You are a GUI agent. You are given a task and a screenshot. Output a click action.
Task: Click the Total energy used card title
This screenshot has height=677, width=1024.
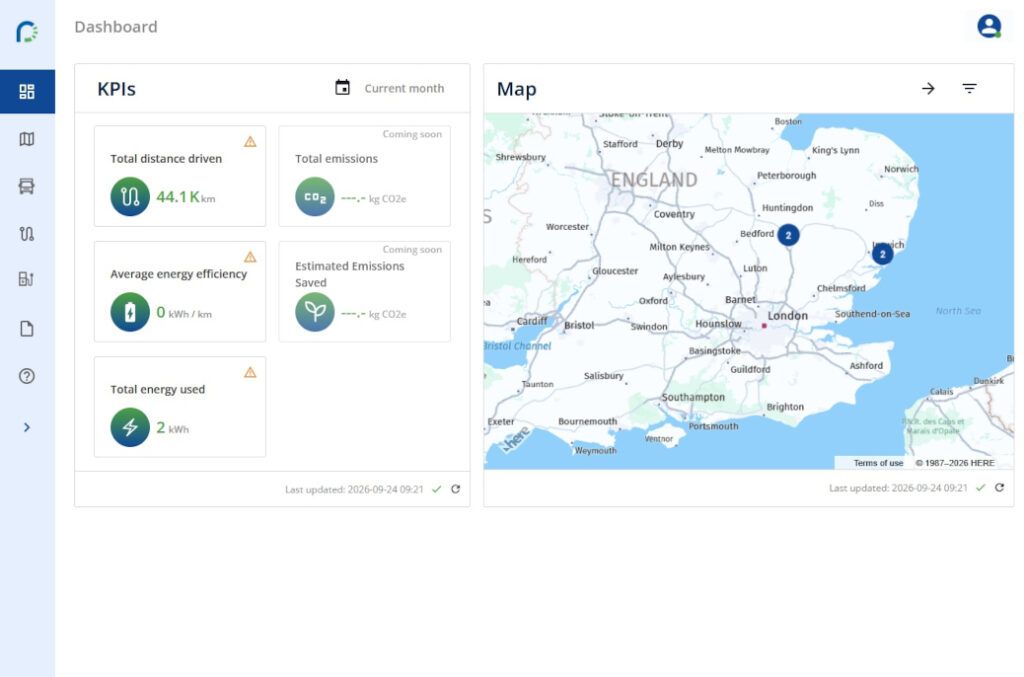(x=157, y=390)
